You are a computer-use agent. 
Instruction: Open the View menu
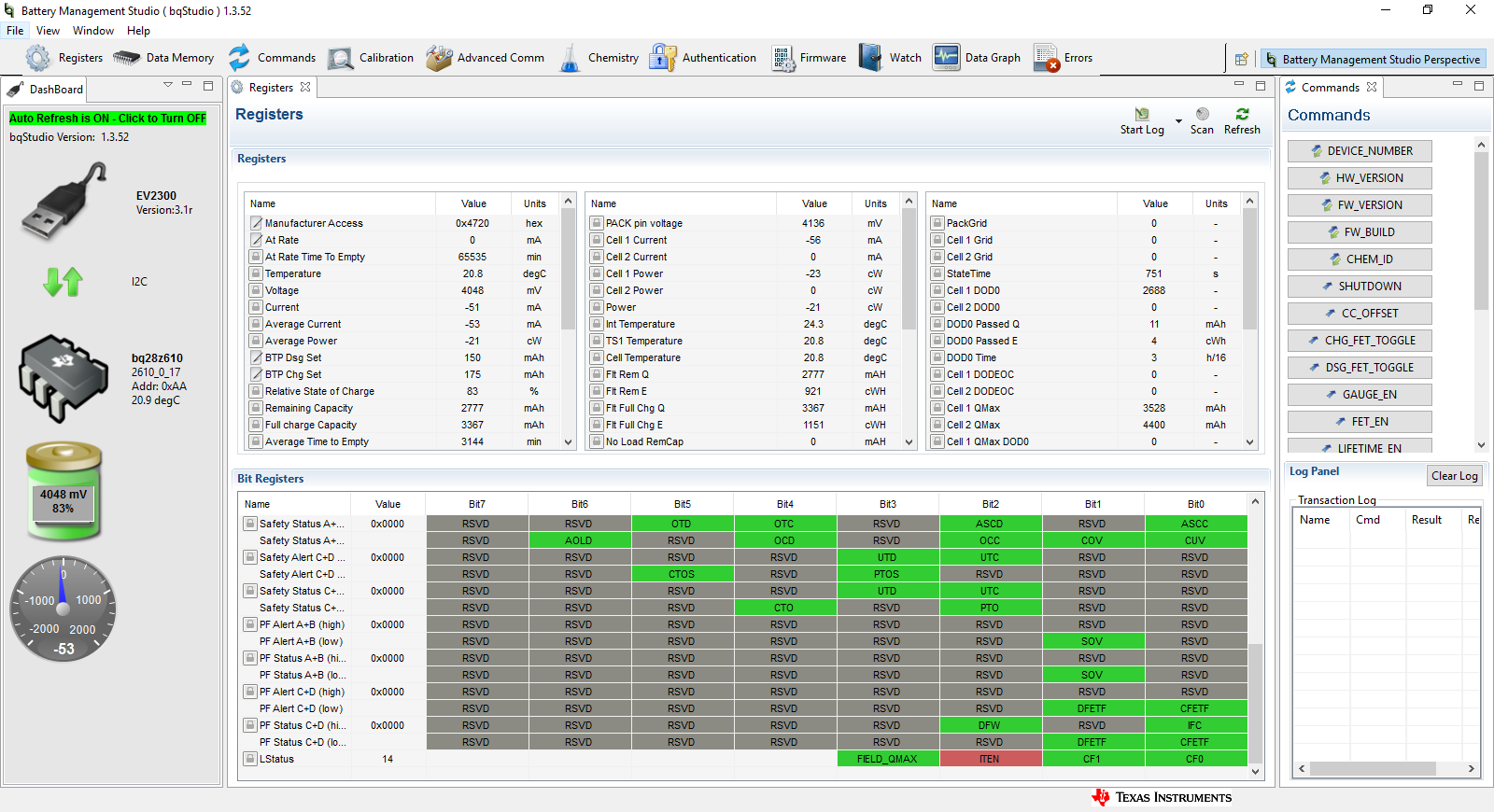click(48, 31)
